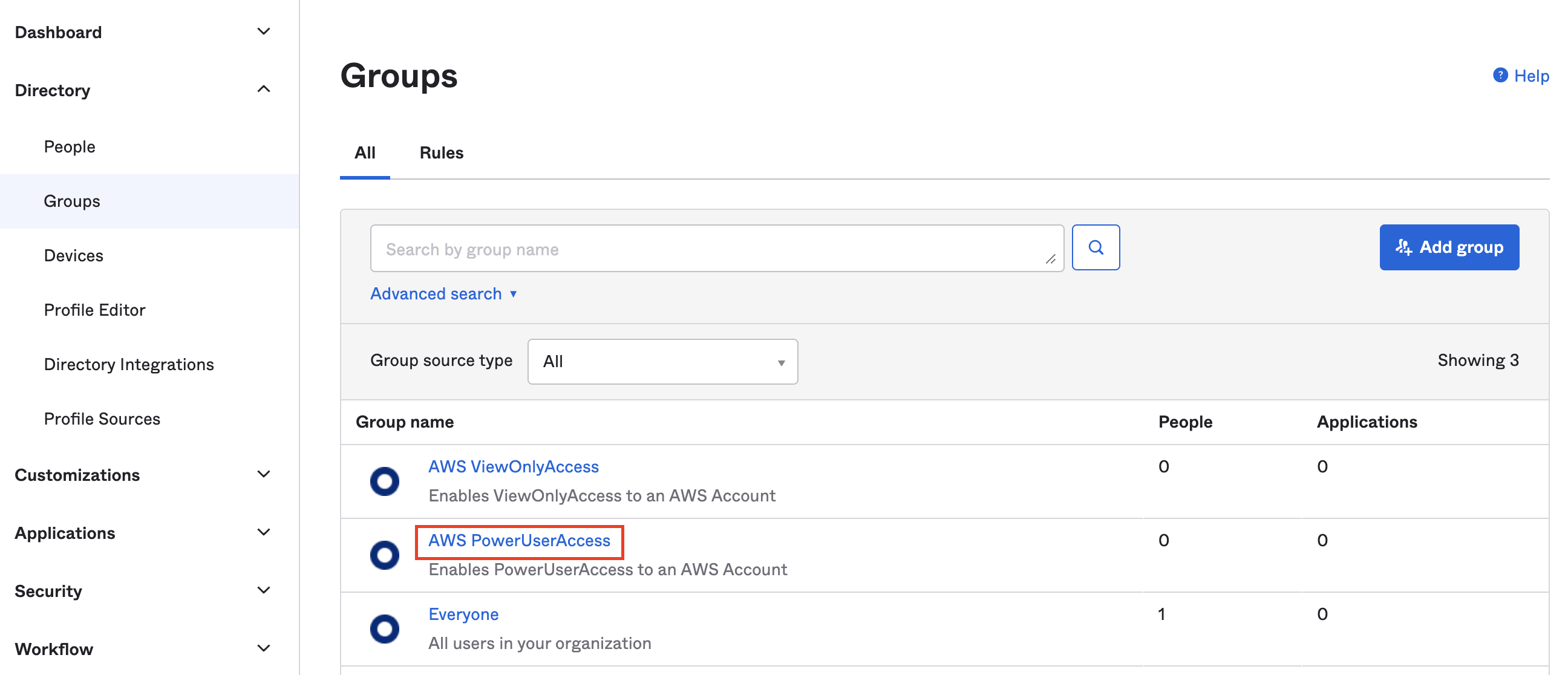The height and width of the screenshot is (675, 1568).
Task: Open the Devices page
Action: click(73, 256)
